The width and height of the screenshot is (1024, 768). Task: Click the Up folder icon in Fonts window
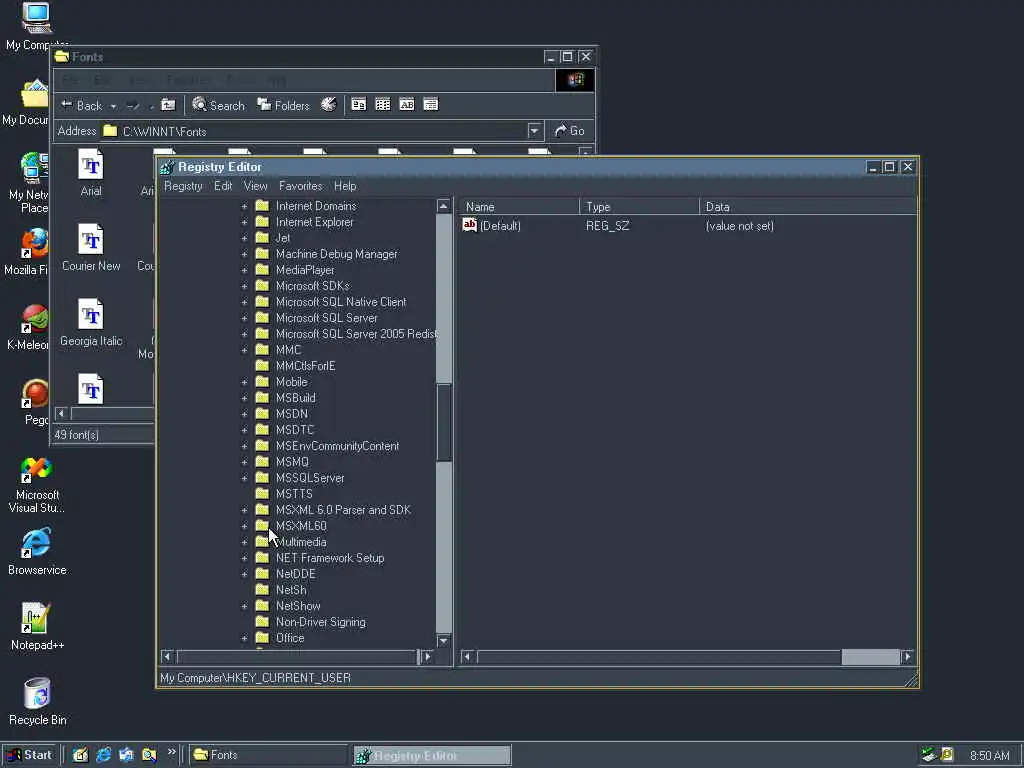click(168, 105)
